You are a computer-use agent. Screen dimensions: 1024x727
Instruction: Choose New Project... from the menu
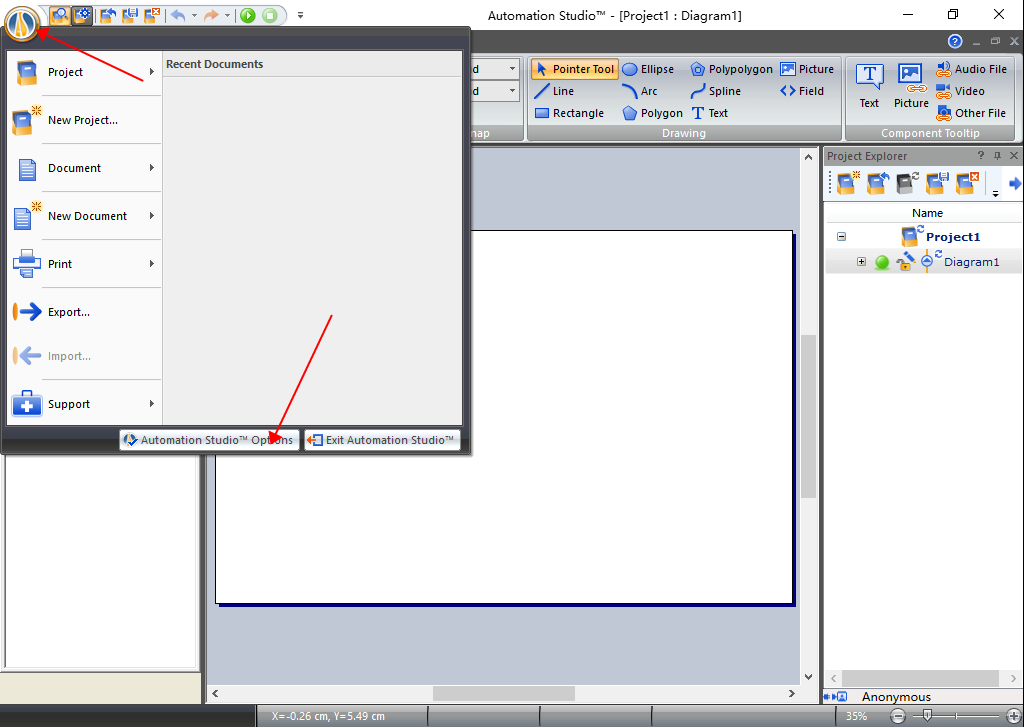(x=84, y=120)
